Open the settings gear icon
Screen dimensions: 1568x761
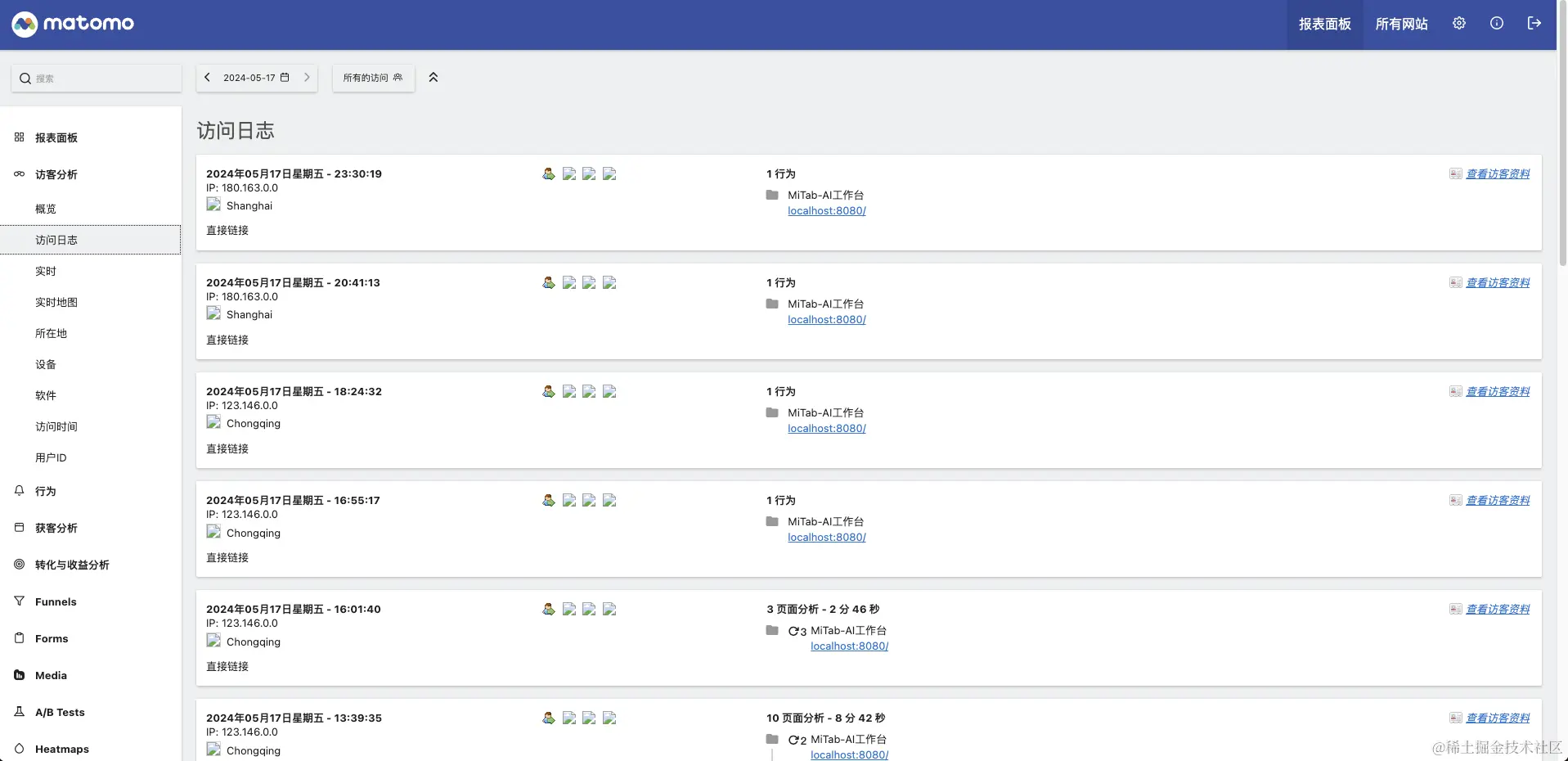1458,24
